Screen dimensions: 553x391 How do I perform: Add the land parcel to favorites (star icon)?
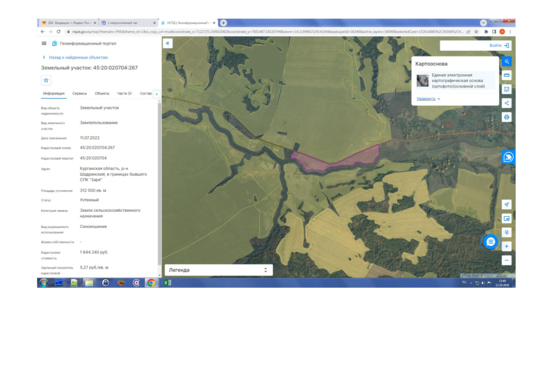46,80
